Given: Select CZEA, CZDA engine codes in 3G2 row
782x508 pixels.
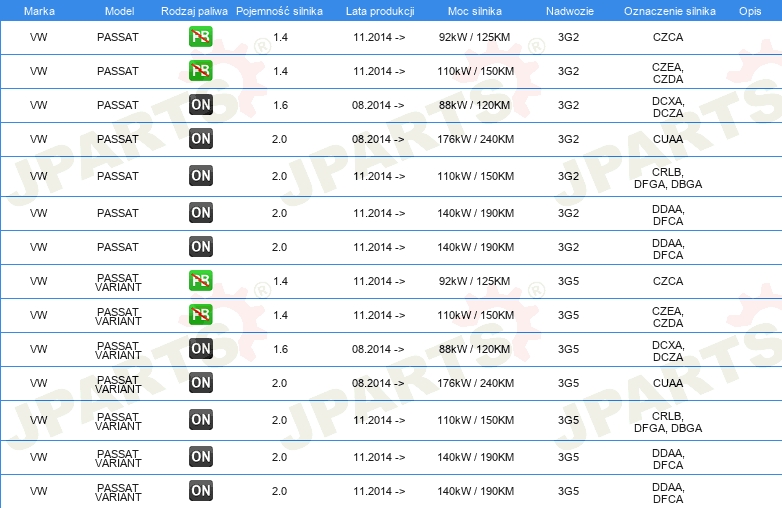Looking at the screenshot, I should coord(668,73).
